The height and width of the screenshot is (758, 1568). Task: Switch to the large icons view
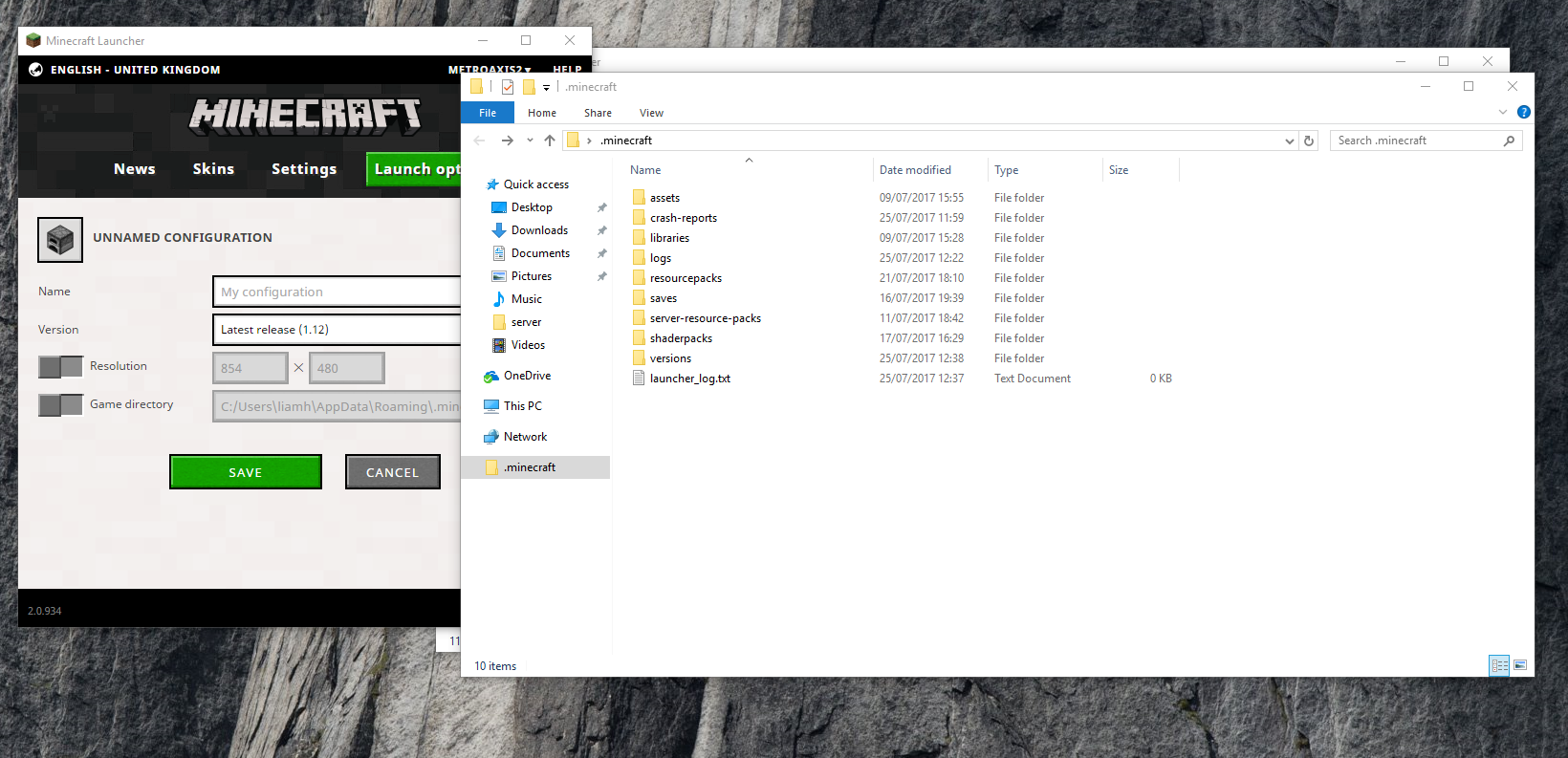click(1520, 665)
